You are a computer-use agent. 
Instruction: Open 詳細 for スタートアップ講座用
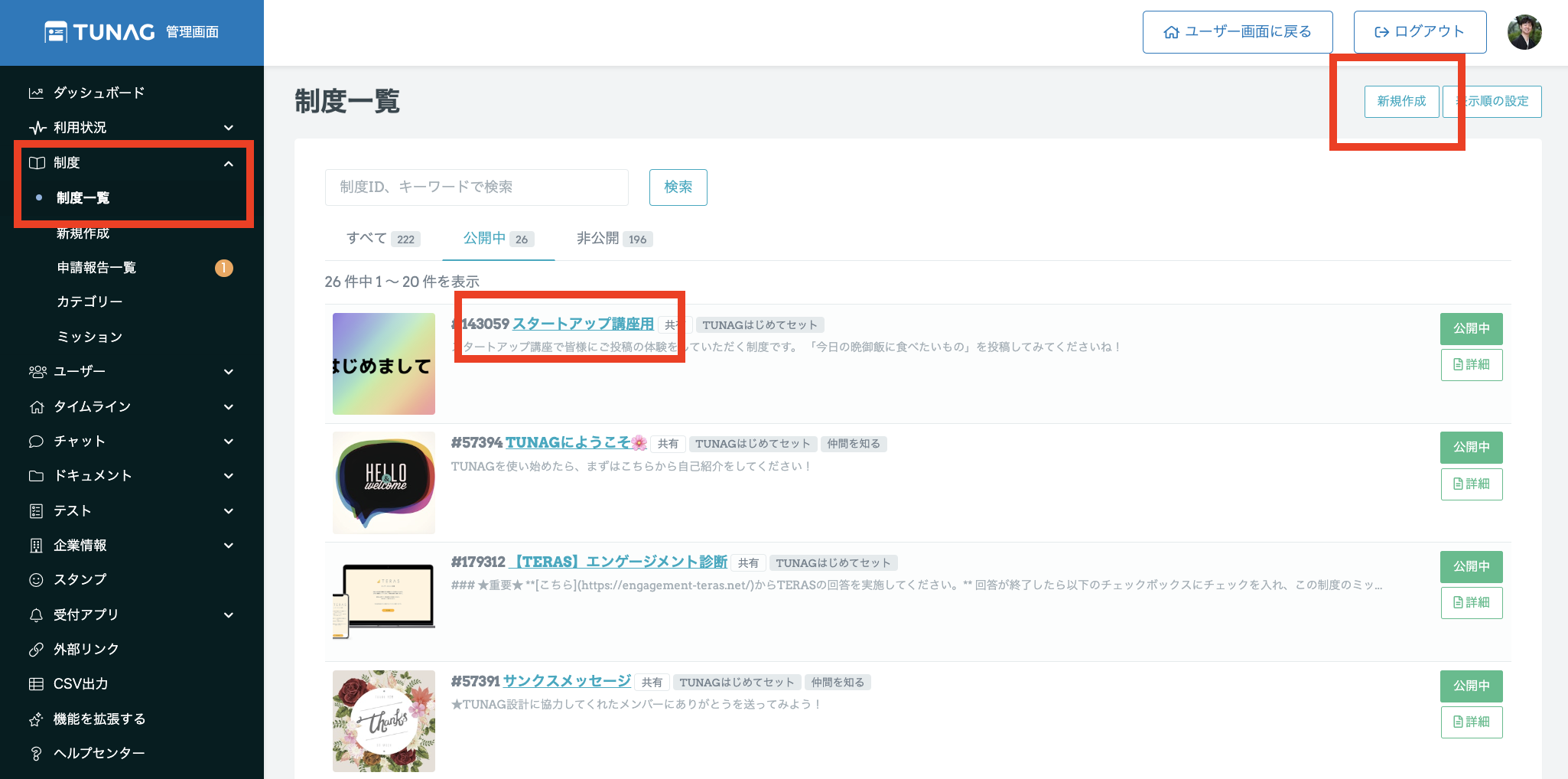pyautogui.click(x=1472, y=365)
